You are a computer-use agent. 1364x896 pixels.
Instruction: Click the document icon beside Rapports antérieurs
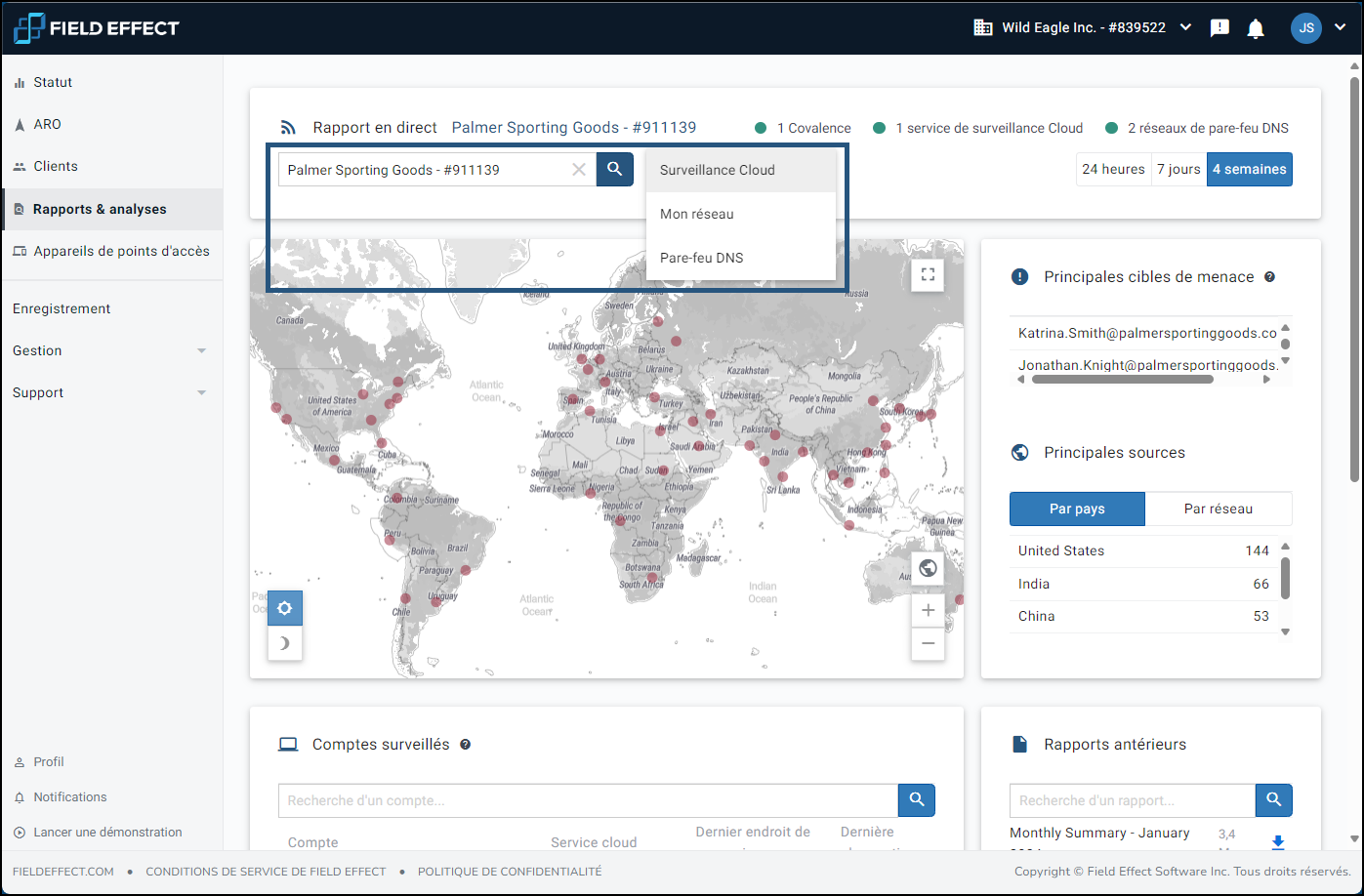[x=1020, y=745]
